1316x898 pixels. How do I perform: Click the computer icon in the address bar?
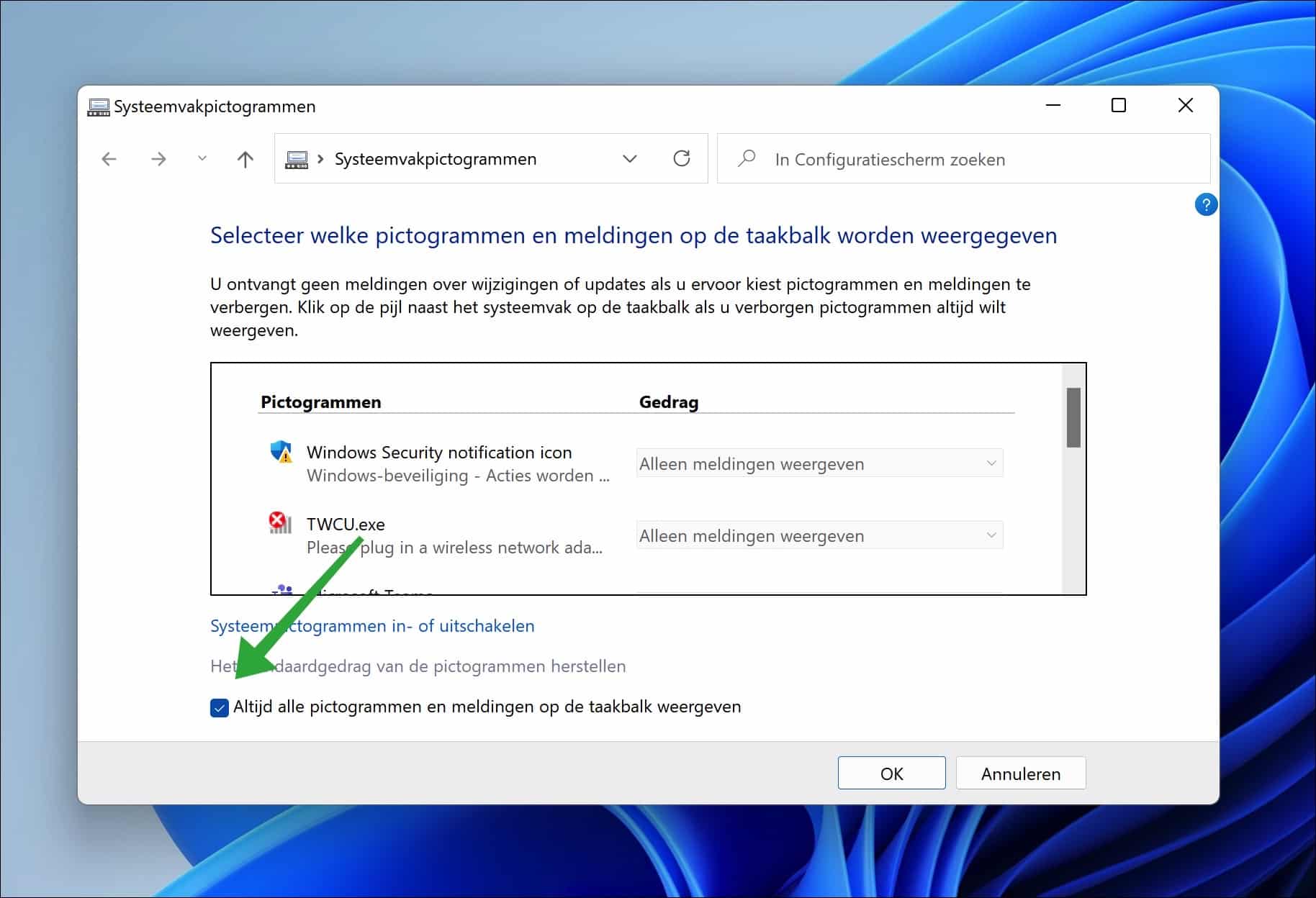click(298, 158)
